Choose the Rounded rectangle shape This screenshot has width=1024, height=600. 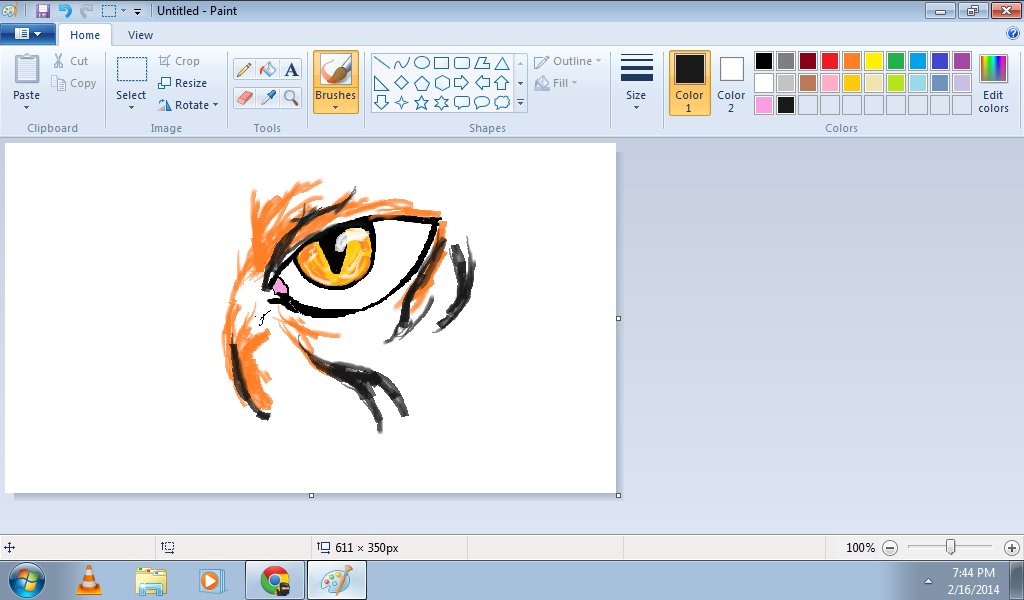[x=462, y=63]
